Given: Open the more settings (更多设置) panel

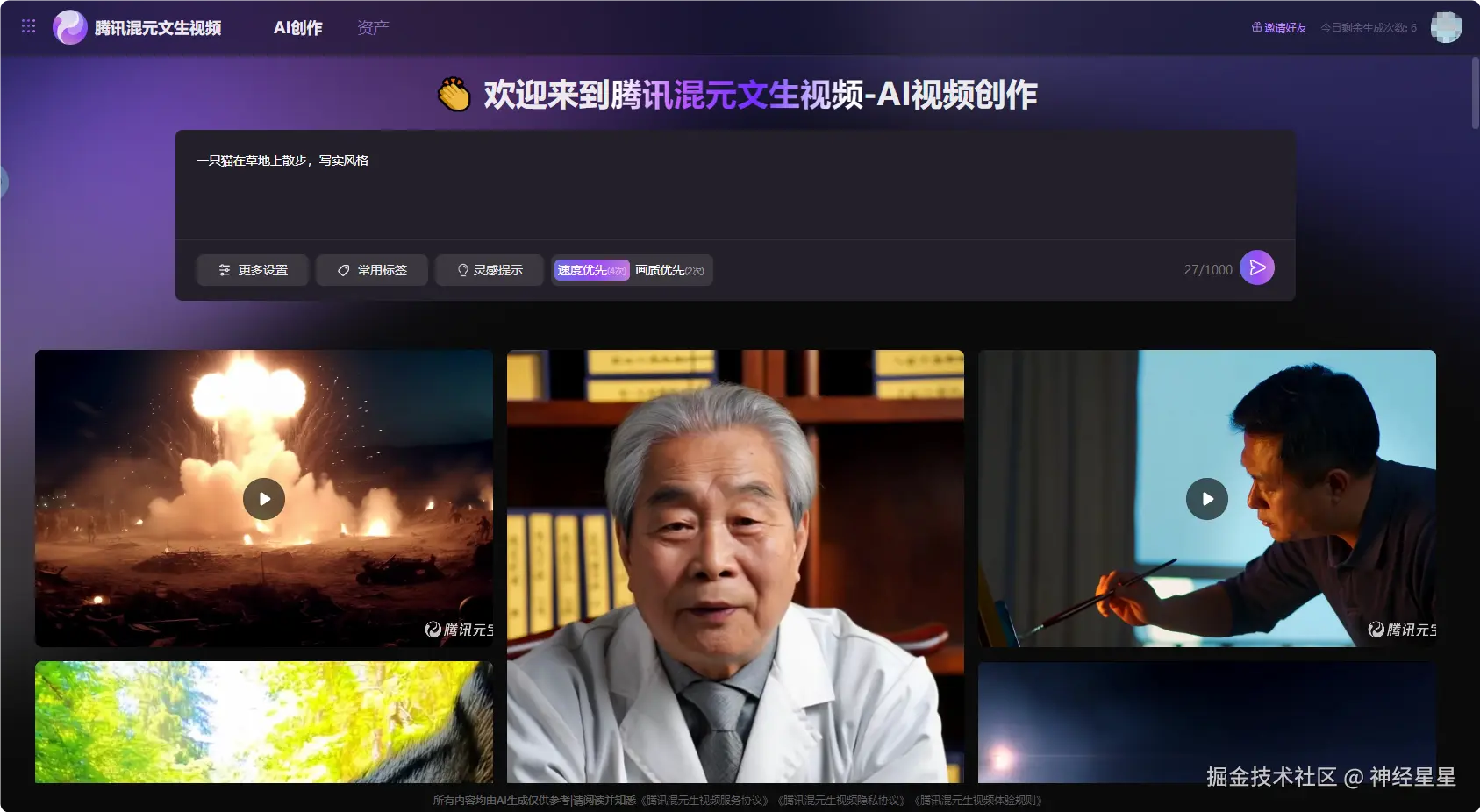Looking at the screenshot, I should tap(252, 270).
